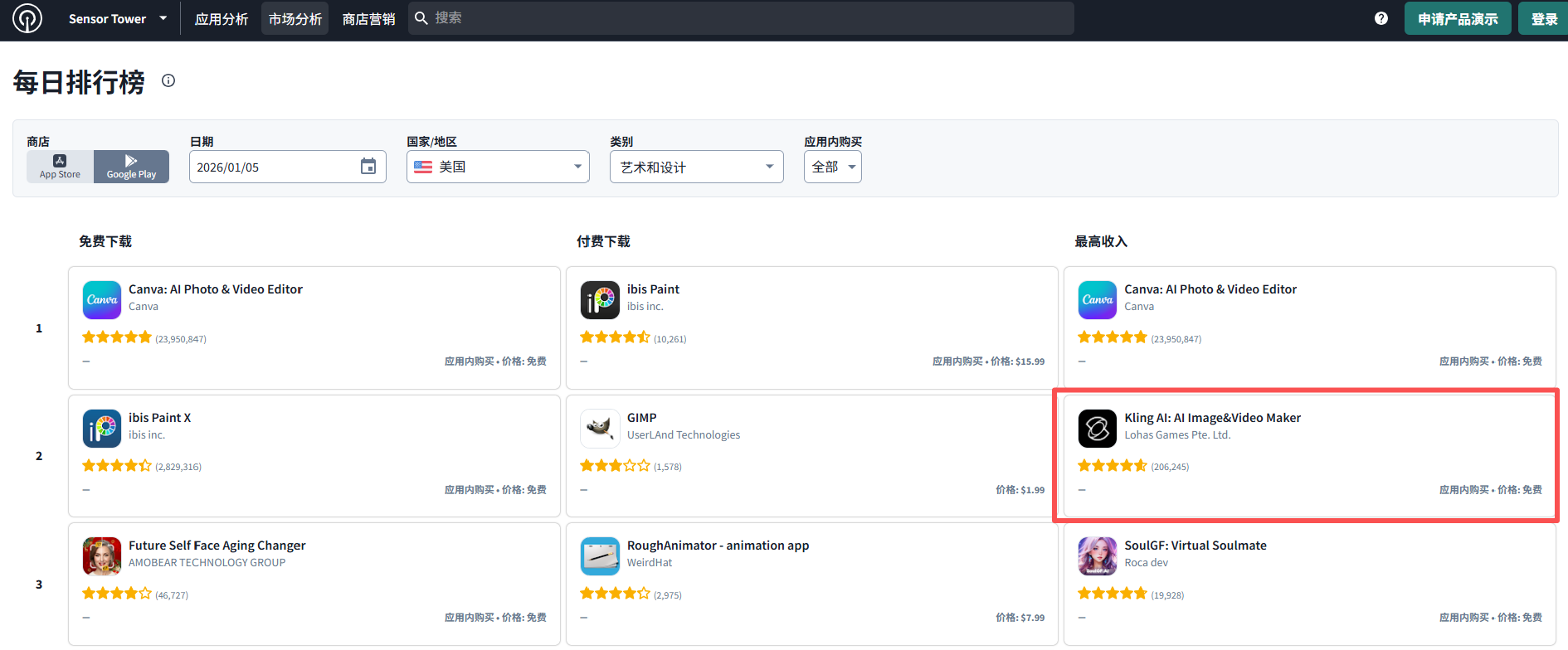The width and height of the screenshot is (1568, 650).
Task: Click the Canva app icon in 免费下载
Action: pyautogui.click(x=102, y=300)
